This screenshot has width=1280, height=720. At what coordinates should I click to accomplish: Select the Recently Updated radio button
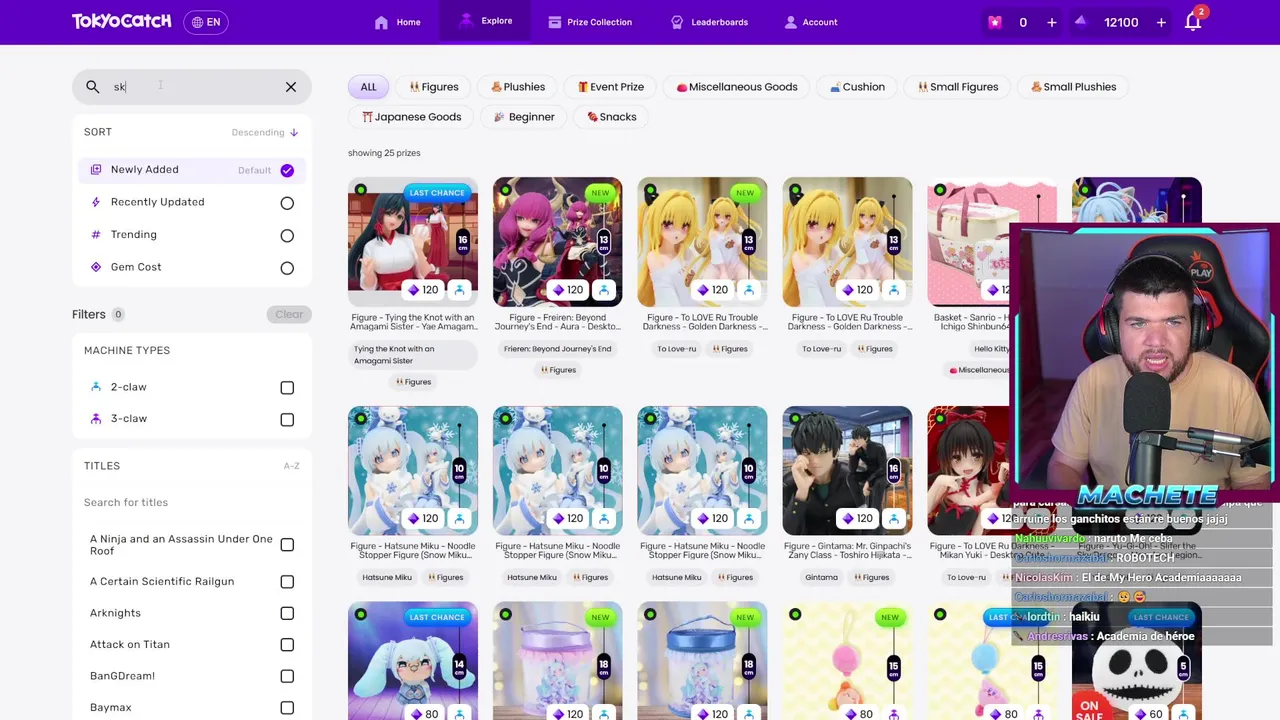pos(287,203)
